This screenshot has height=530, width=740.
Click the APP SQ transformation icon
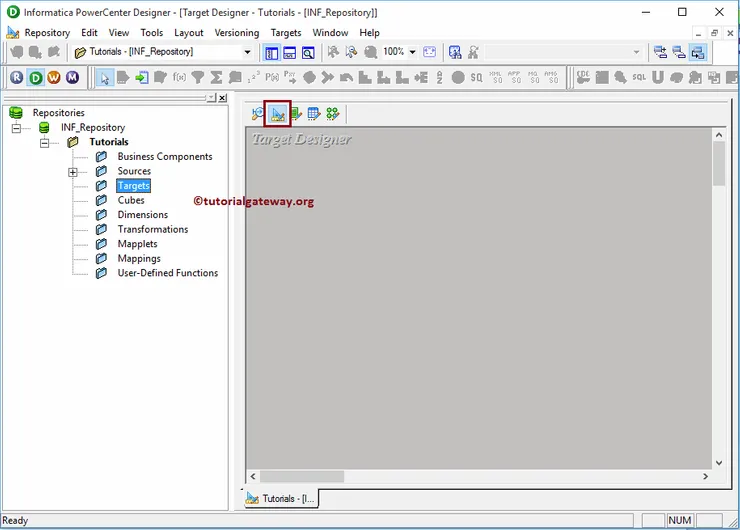514,77
